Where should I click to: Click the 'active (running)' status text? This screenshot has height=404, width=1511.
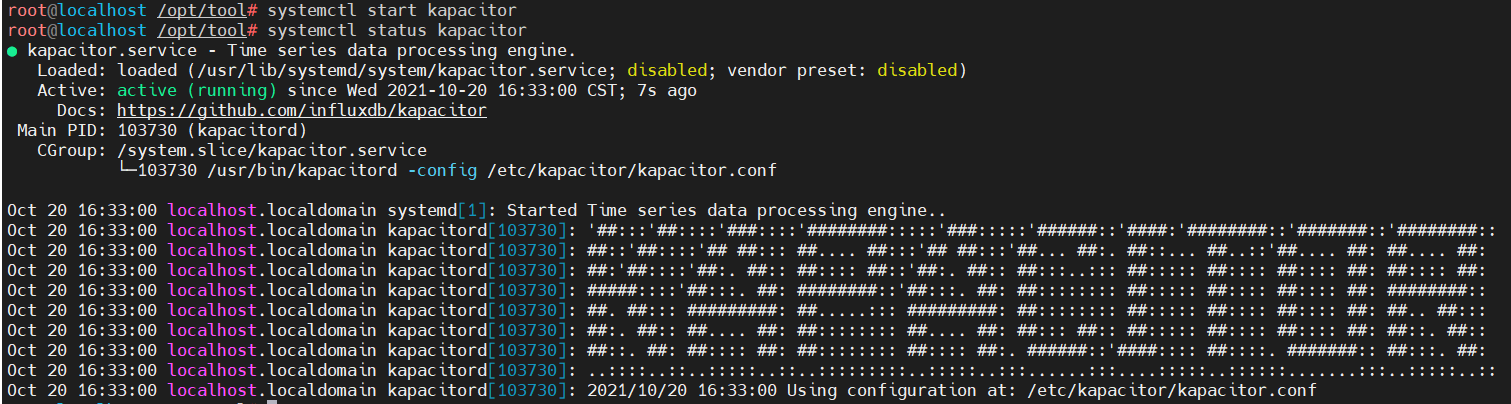point(197,90)
